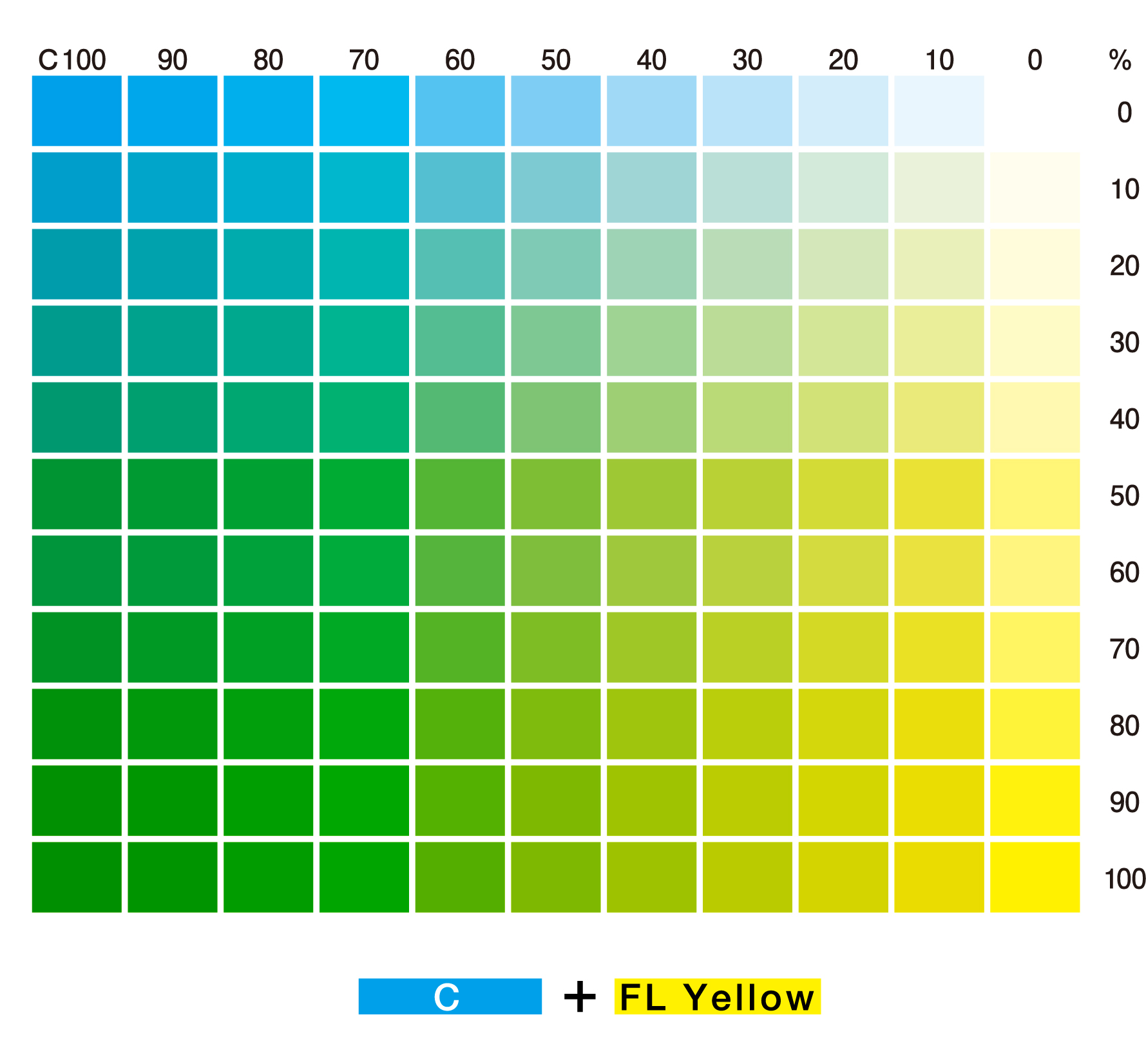
Task: Select the swatch at C 0, Yellow 100
Action: pyautogui.click(x=1035, y=877)
